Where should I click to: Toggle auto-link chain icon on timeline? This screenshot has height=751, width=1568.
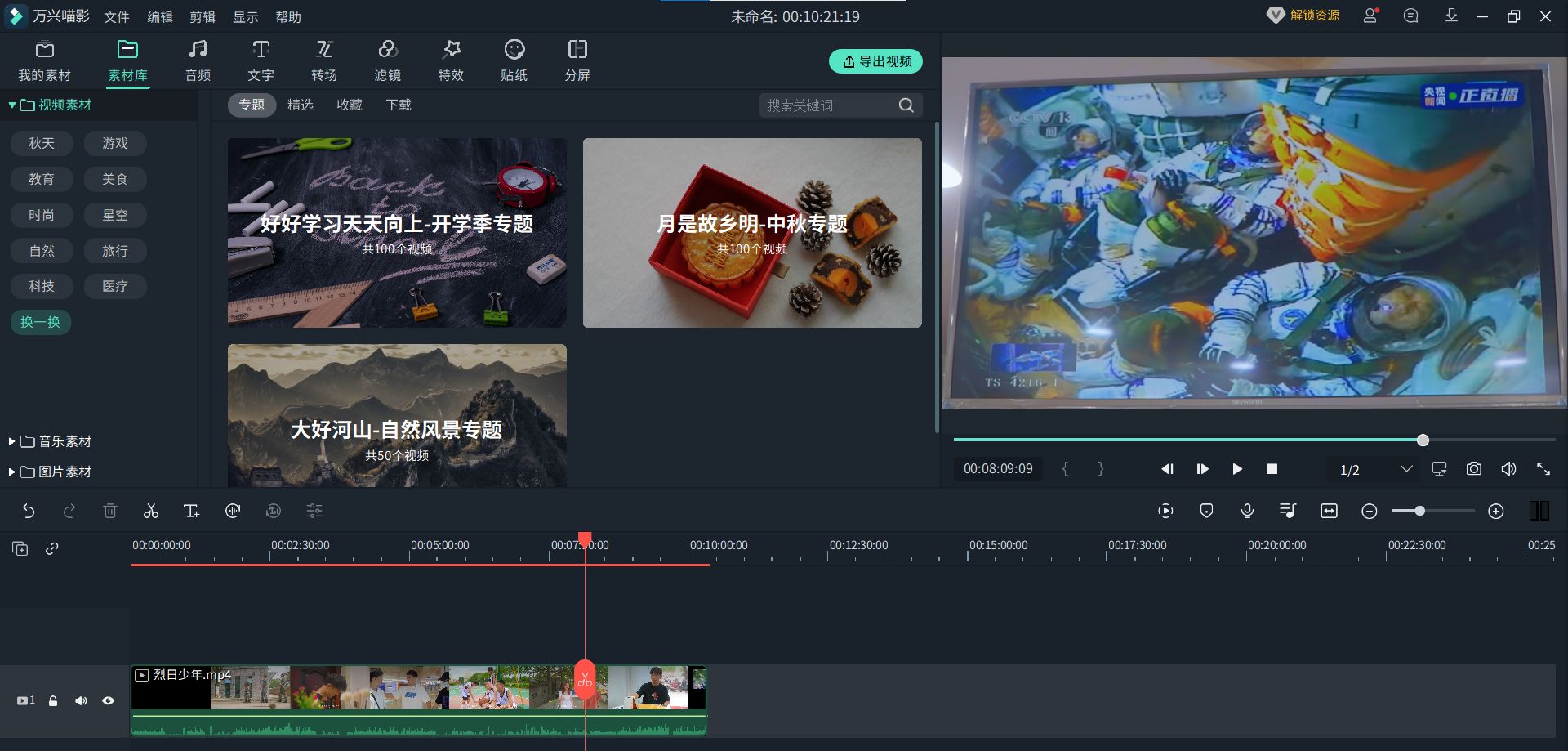coord(52,548)
